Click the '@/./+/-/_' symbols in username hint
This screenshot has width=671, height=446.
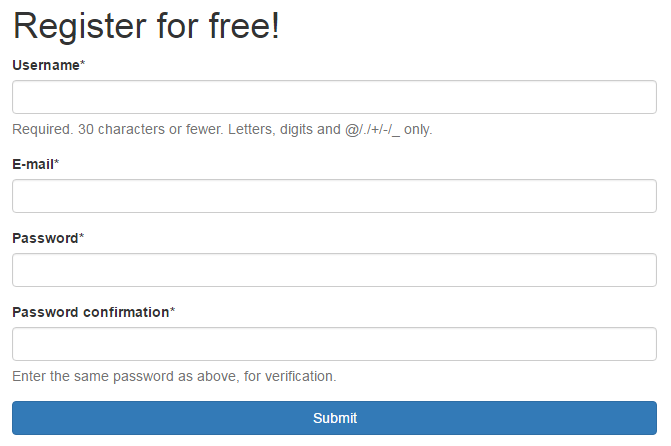[372, 130]
